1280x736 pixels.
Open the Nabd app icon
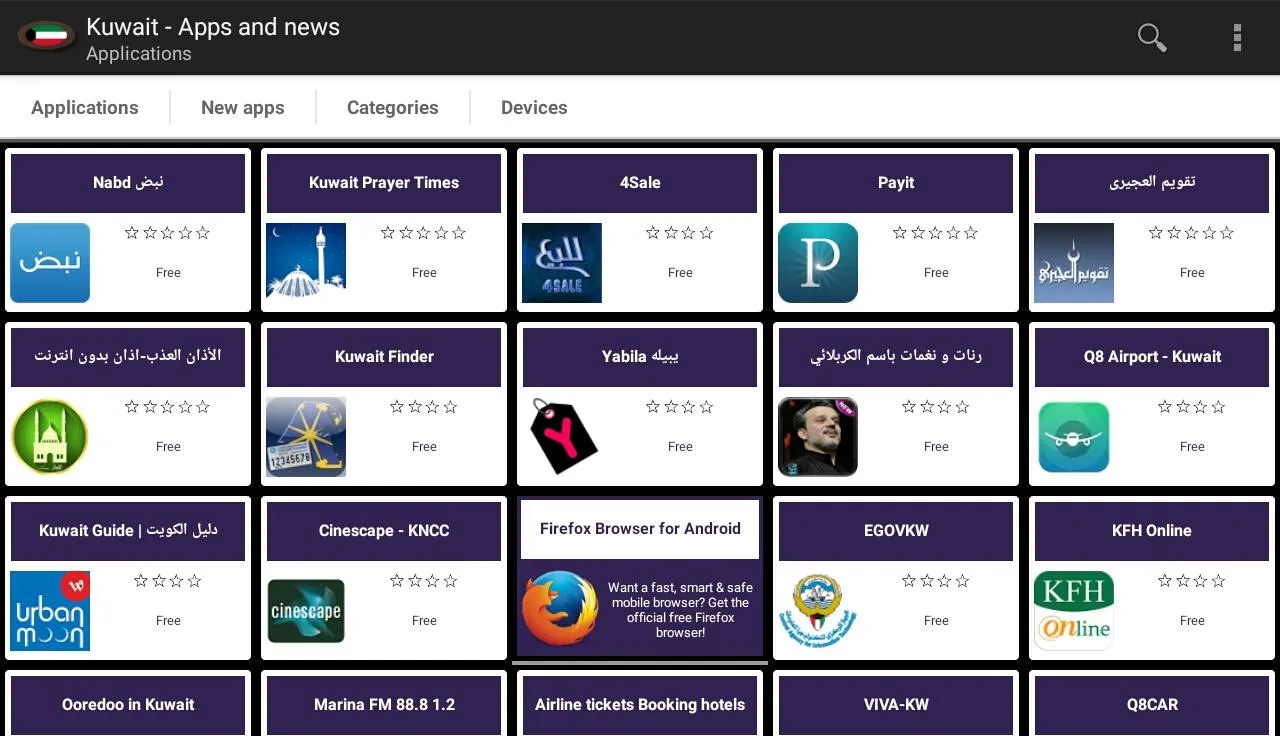50,263
